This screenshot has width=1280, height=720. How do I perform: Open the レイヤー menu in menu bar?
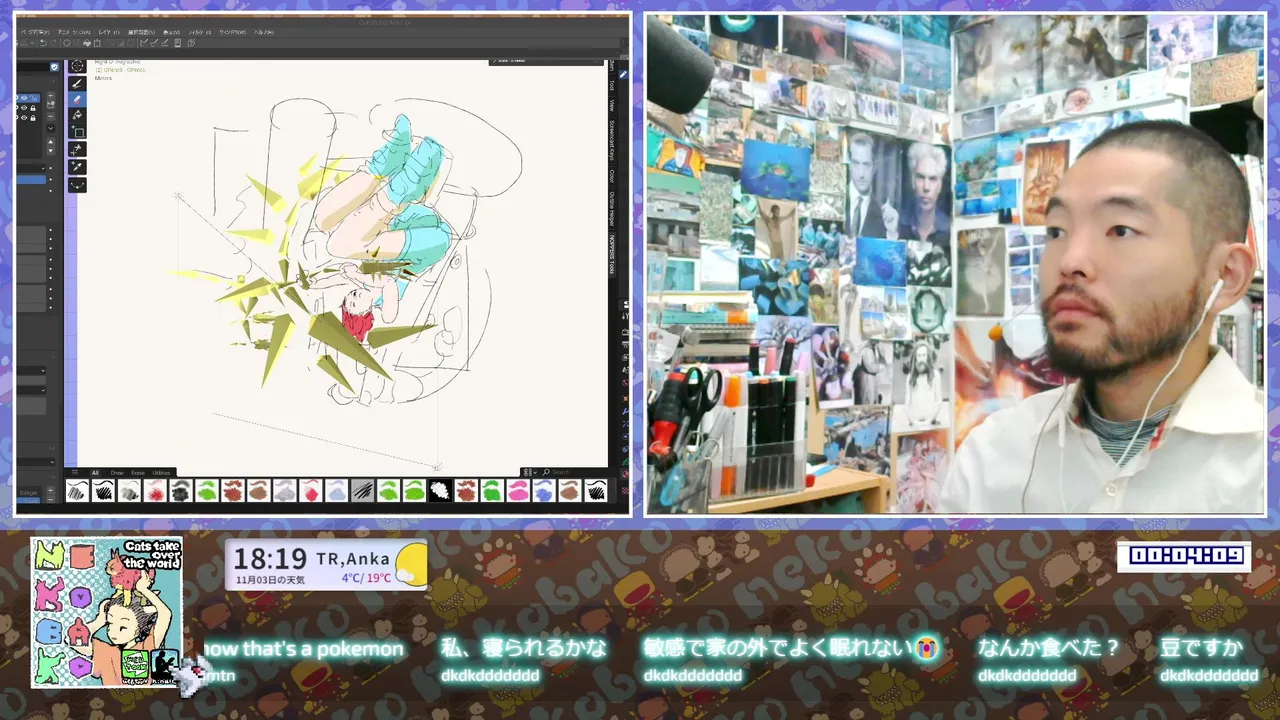(109, 32)
